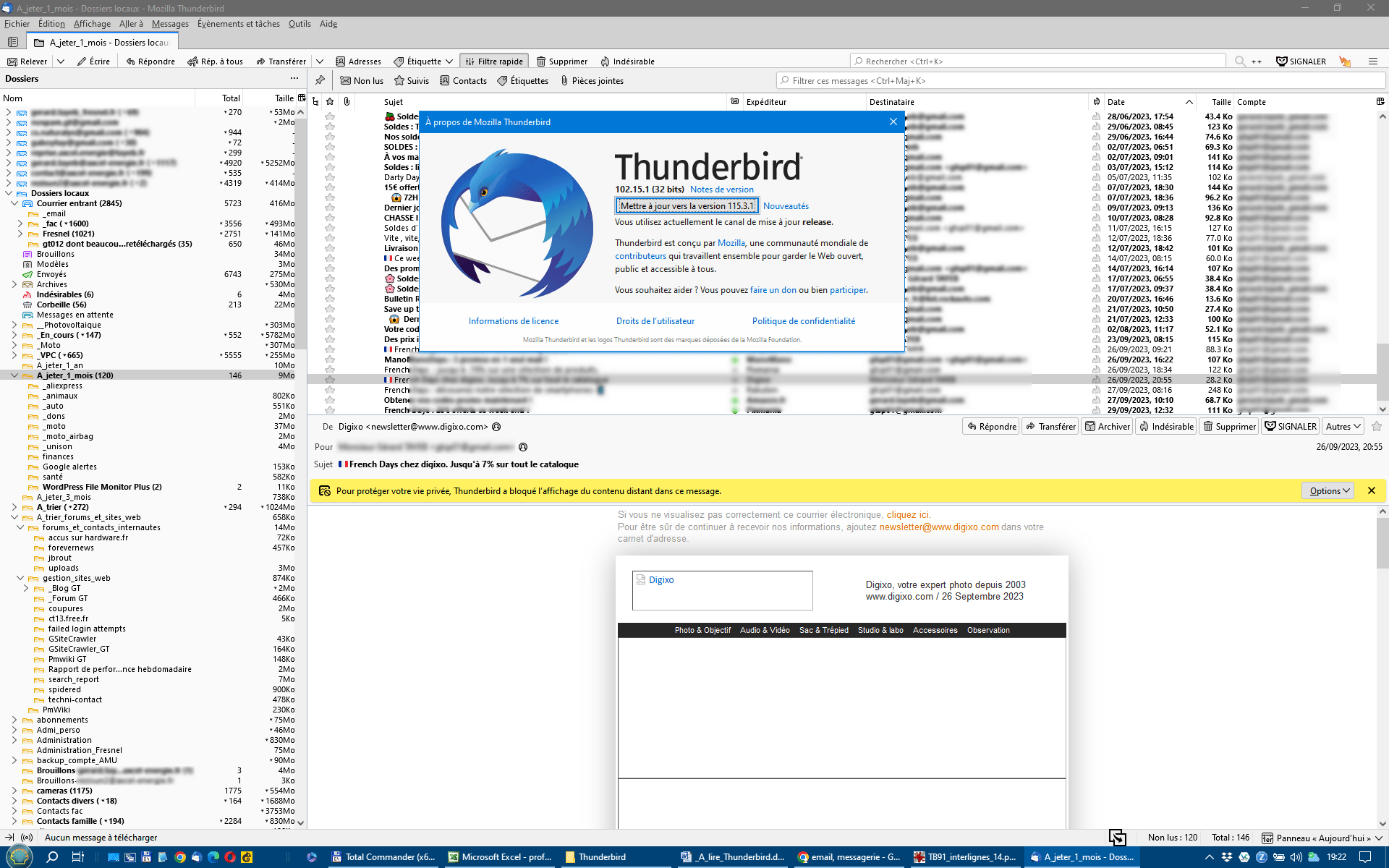Click Transférer in message header
1389x868 pixels.
[1050, 427]
